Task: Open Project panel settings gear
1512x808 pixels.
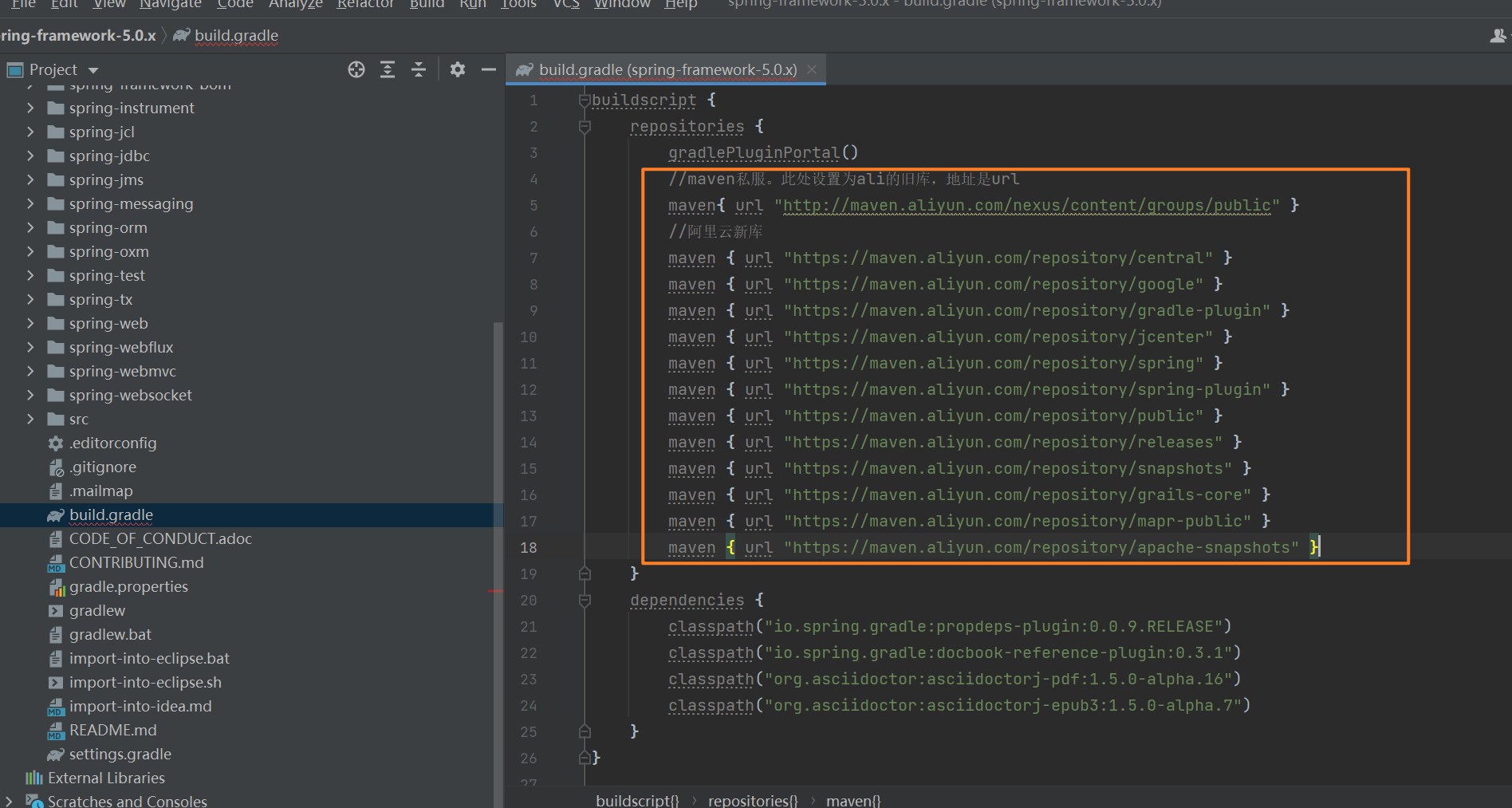Action: (458, 69)
